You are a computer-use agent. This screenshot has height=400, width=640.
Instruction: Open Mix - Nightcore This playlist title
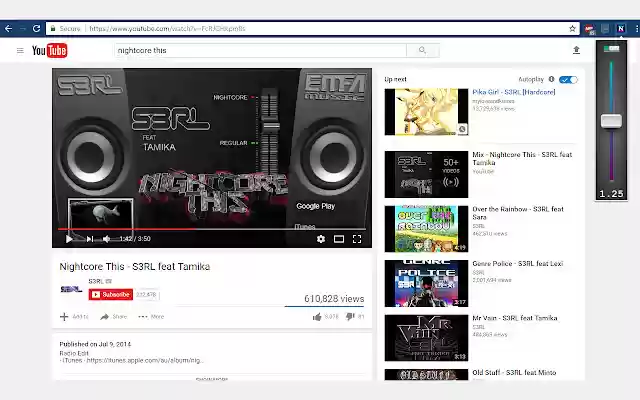tap(522, 158)
